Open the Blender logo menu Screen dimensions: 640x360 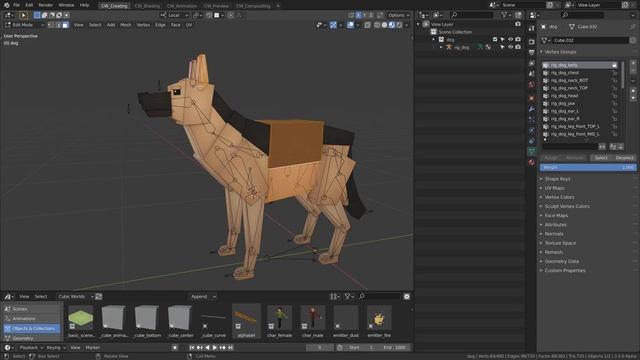pos(7,5)
